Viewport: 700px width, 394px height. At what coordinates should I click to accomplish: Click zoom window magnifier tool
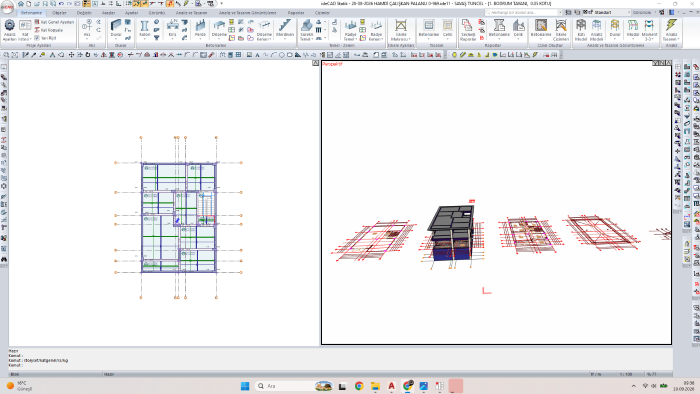[6, 55]
